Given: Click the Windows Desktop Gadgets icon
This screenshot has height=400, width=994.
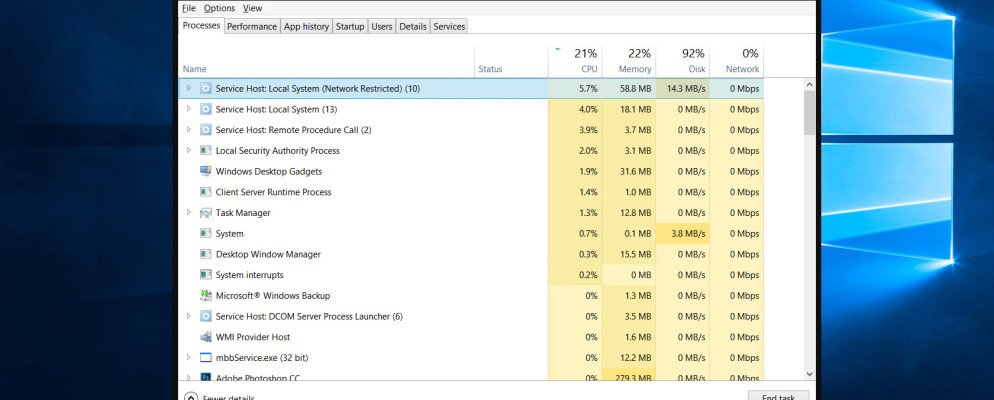Looking at the screenshot, I should [206, 171].
